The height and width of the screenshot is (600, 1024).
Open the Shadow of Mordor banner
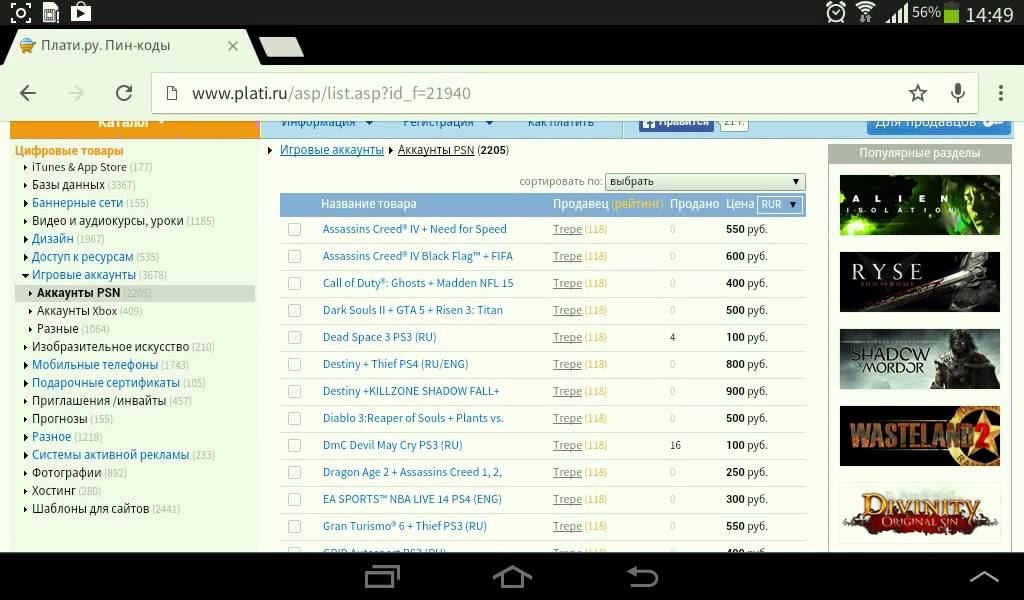tap(920, 359)
